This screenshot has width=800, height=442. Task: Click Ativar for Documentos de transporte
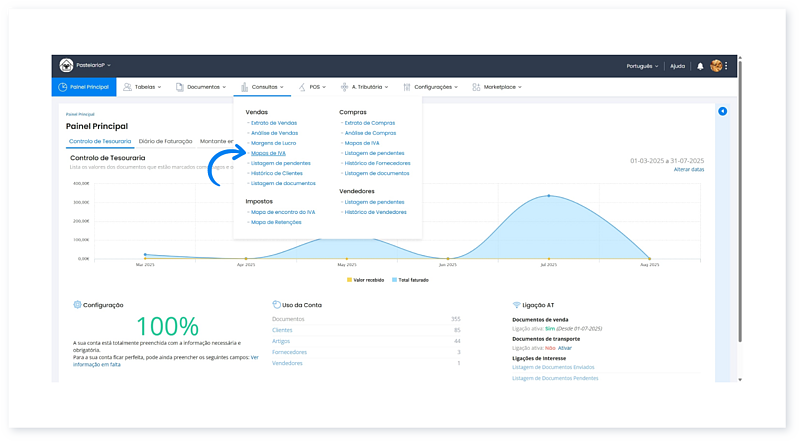565,348
